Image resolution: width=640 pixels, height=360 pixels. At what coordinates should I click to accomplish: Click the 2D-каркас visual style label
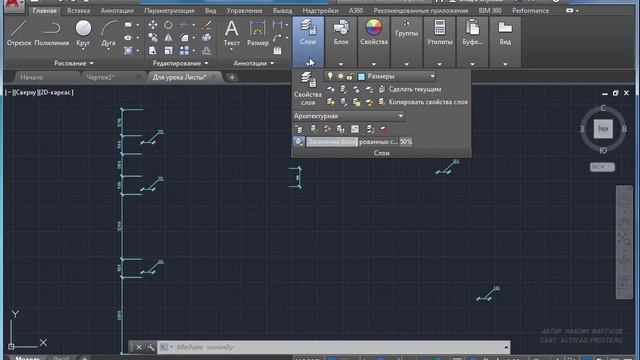[x=56, y=93]
